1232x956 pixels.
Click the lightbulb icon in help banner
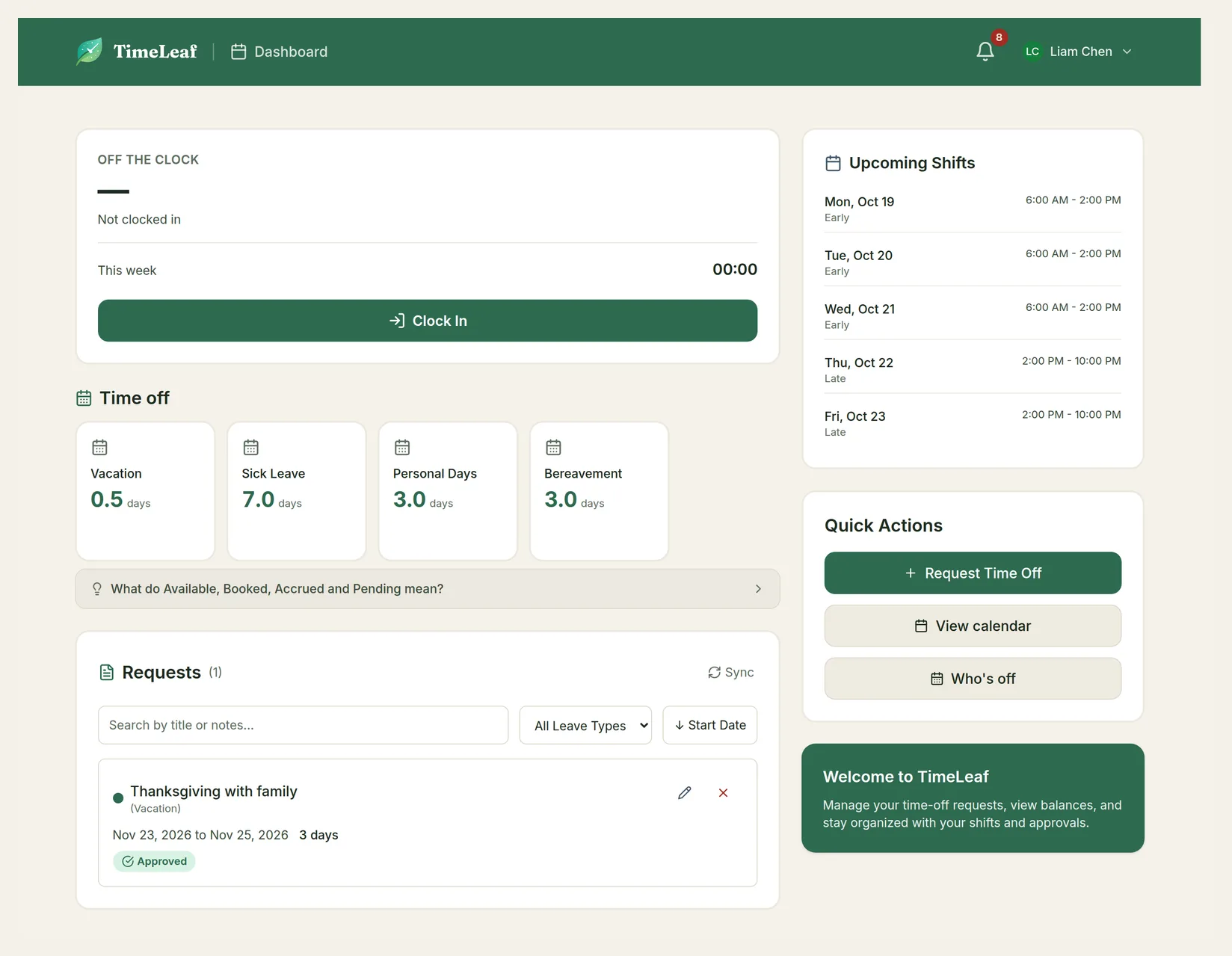(96, 589)
